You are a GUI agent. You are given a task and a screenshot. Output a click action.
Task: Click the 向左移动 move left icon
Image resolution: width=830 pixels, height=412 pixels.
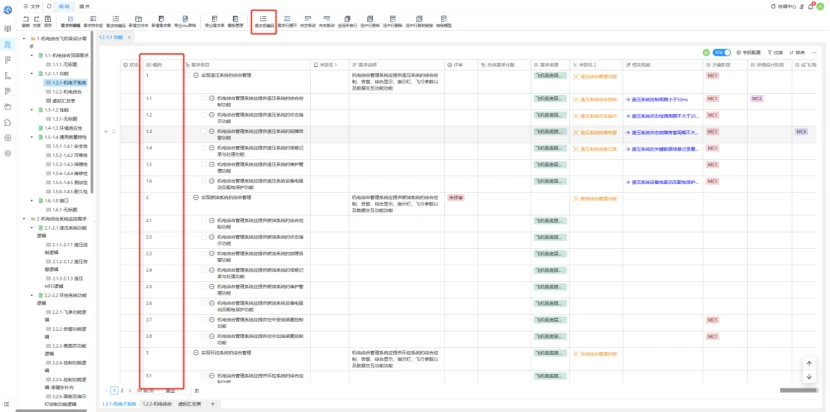[x=308, y=19]
